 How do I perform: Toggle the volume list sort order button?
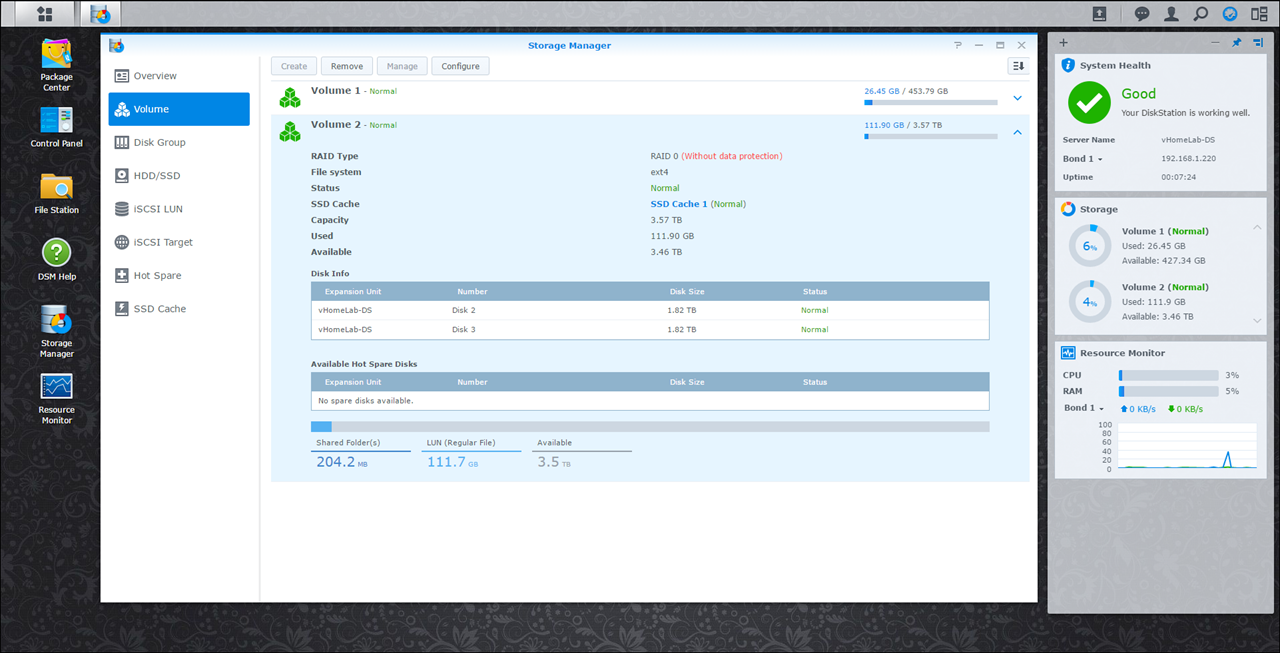[1018, 66]
